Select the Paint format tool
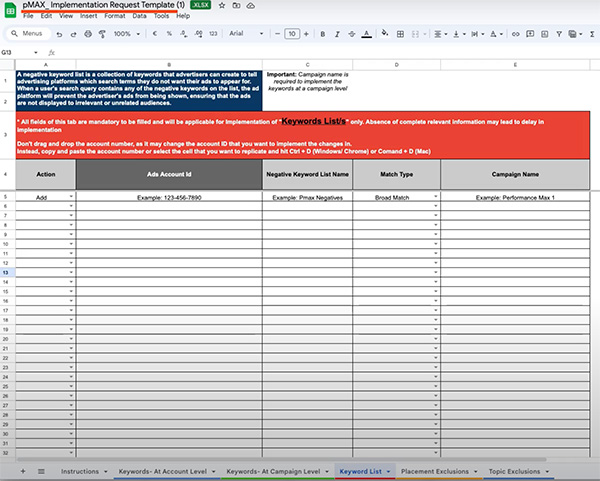The height and width of the screenshot is (481, 600). point(102,34)
